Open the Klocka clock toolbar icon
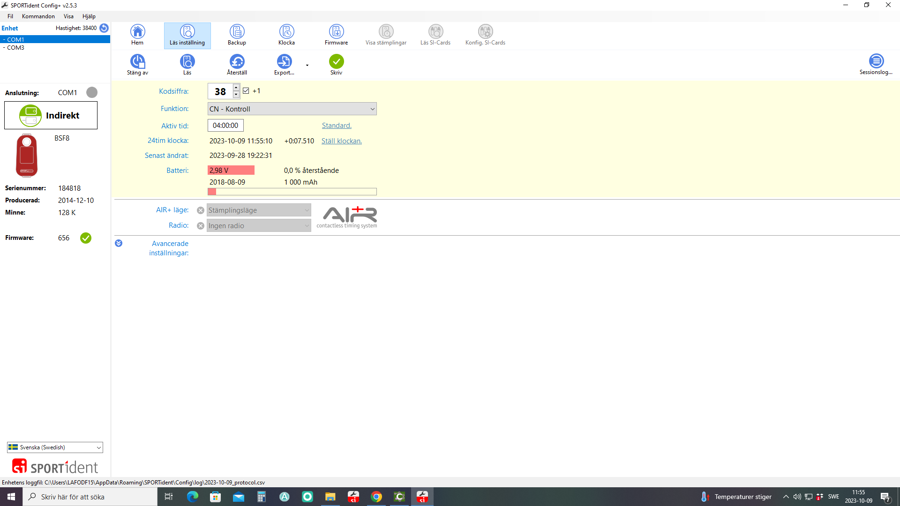 pyautogui.click(x=286, y=35)
